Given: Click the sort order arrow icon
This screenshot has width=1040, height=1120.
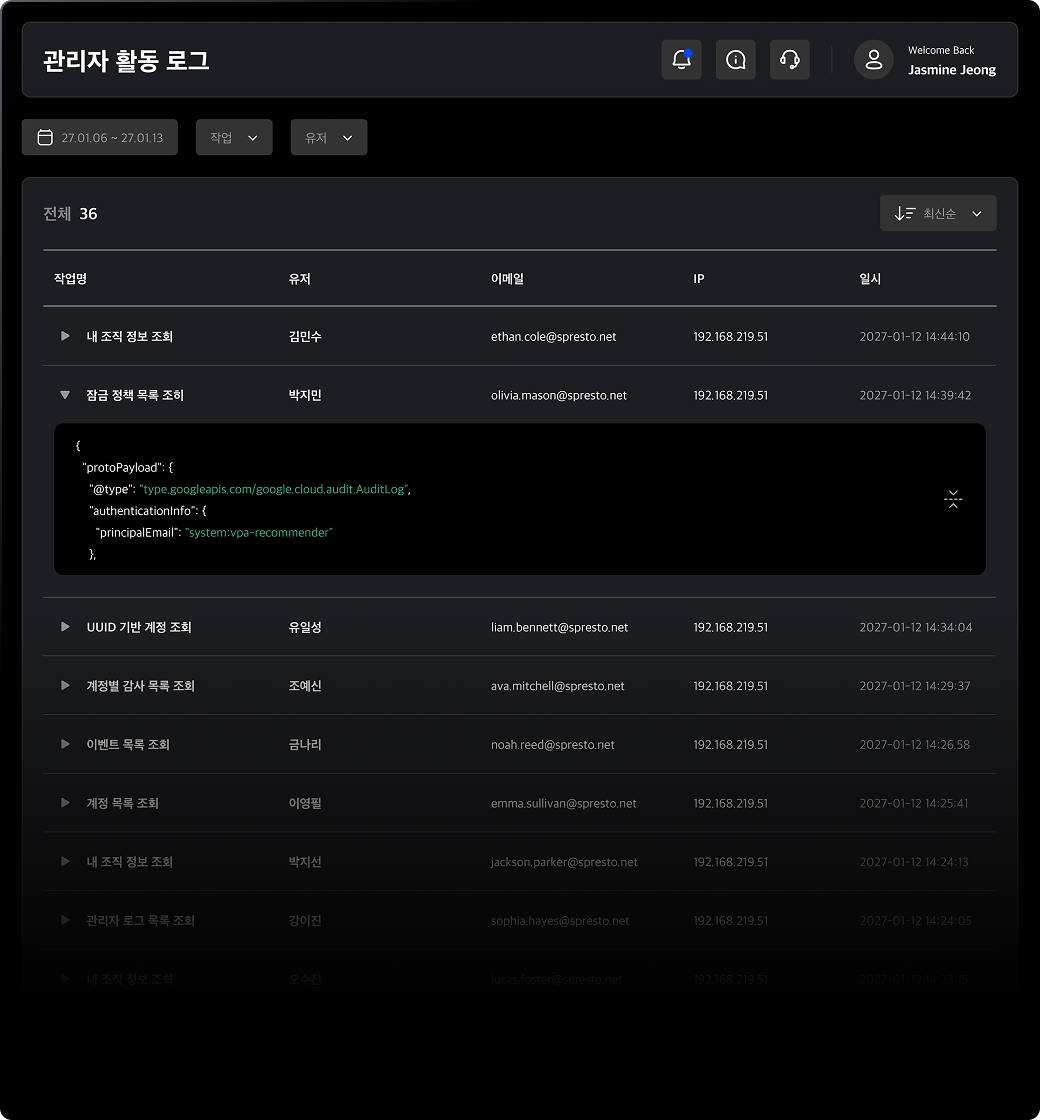Looking at the screenshot, I should [x=904, y=213].
